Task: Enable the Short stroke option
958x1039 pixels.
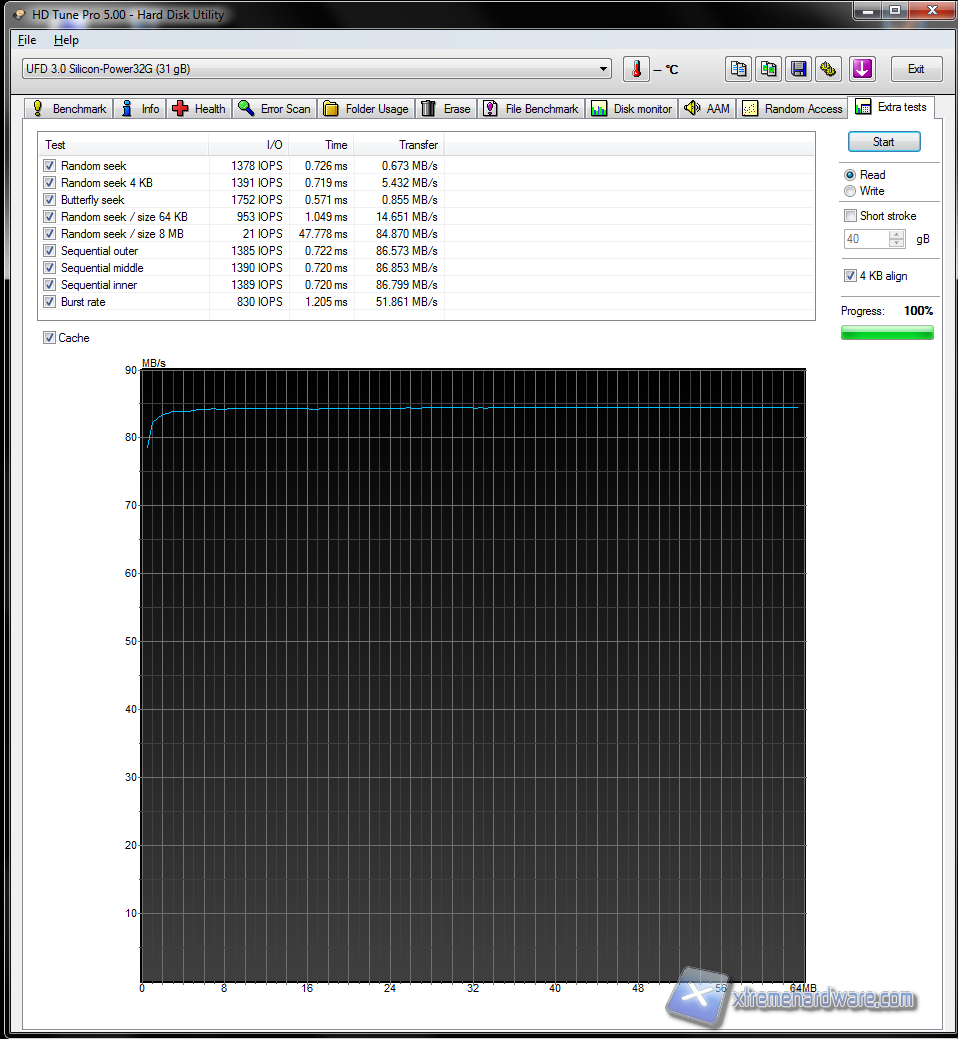Action: click(850, 216)
